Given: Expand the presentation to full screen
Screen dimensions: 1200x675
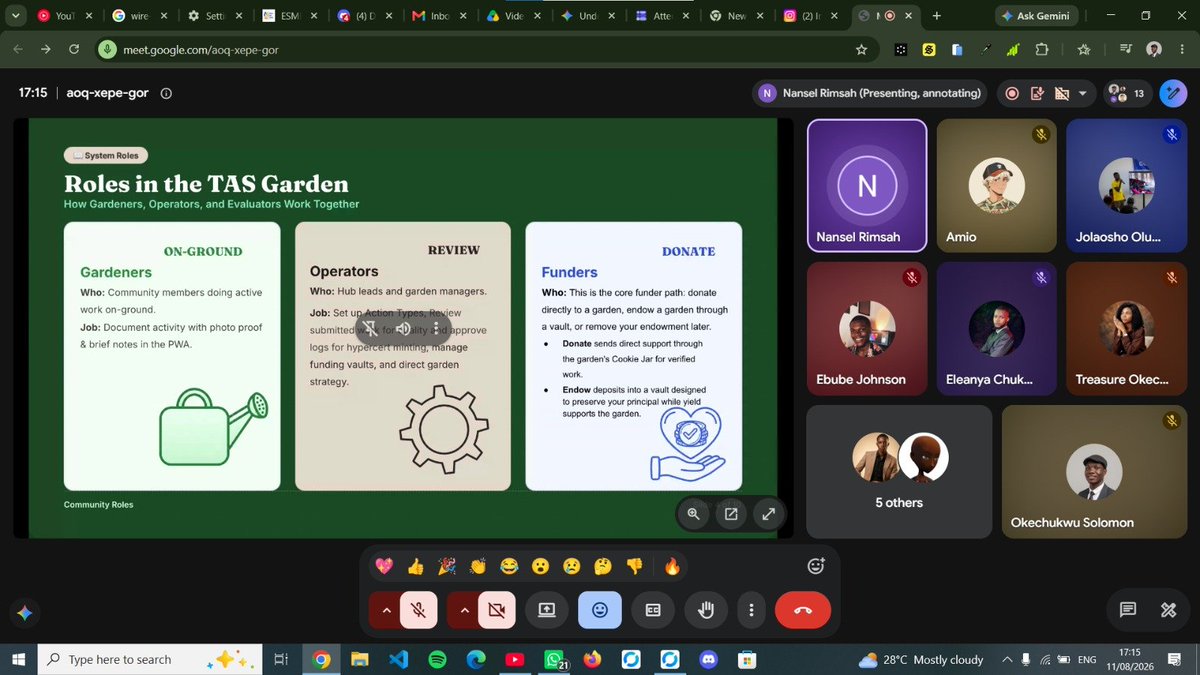Looking at the screenshot, I should pos(768,514).
